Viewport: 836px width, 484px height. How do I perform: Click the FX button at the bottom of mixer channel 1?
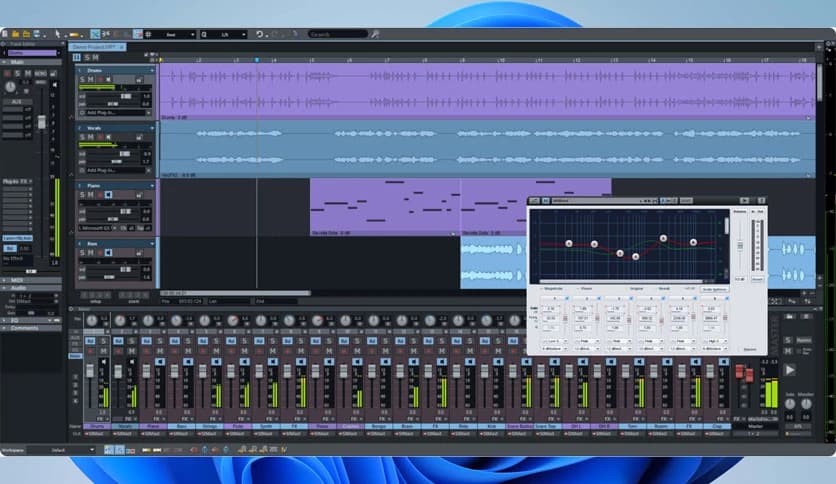(x=100, y=420)
